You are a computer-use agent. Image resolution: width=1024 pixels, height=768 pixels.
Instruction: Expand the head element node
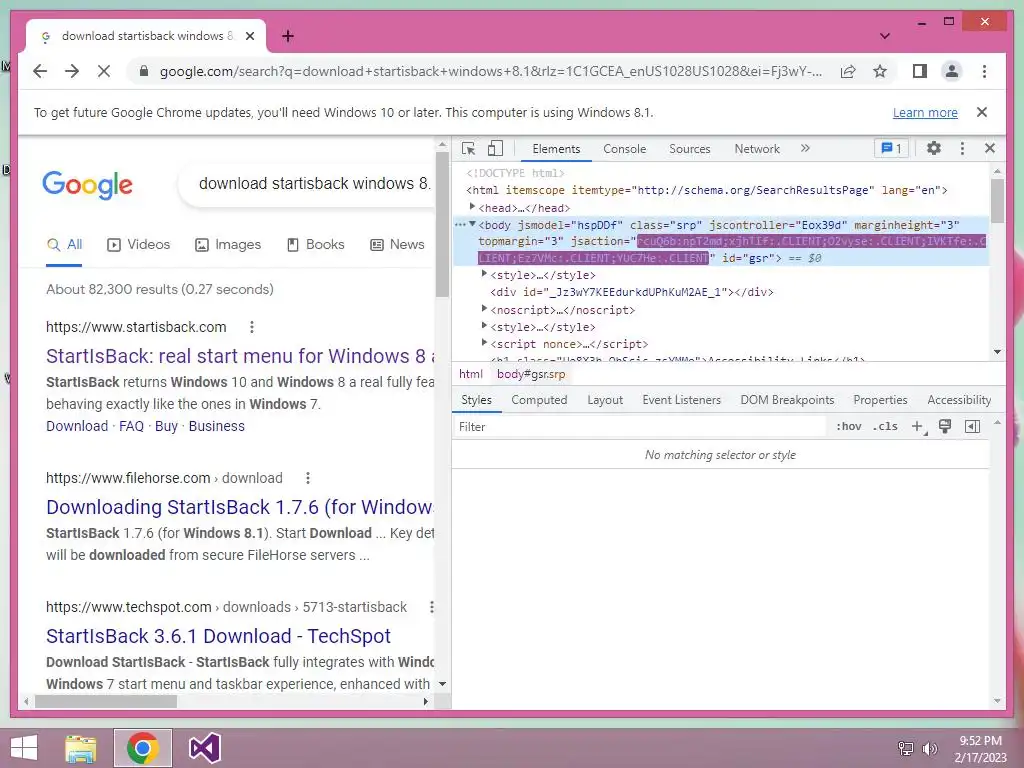pyautogui.click(x=472, y=207)
